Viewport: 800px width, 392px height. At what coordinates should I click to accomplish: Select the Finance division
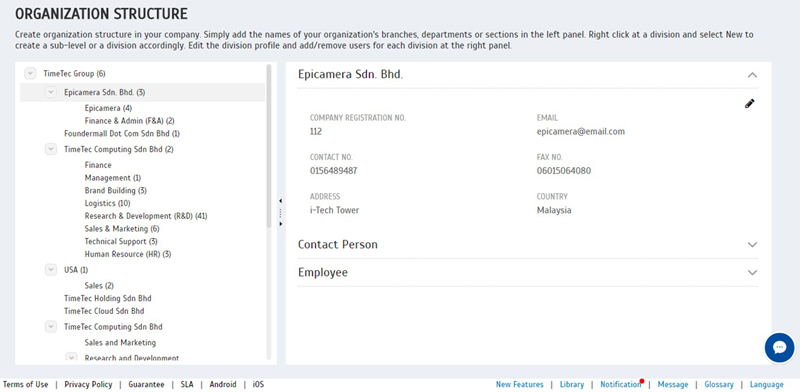coord(98,165)
